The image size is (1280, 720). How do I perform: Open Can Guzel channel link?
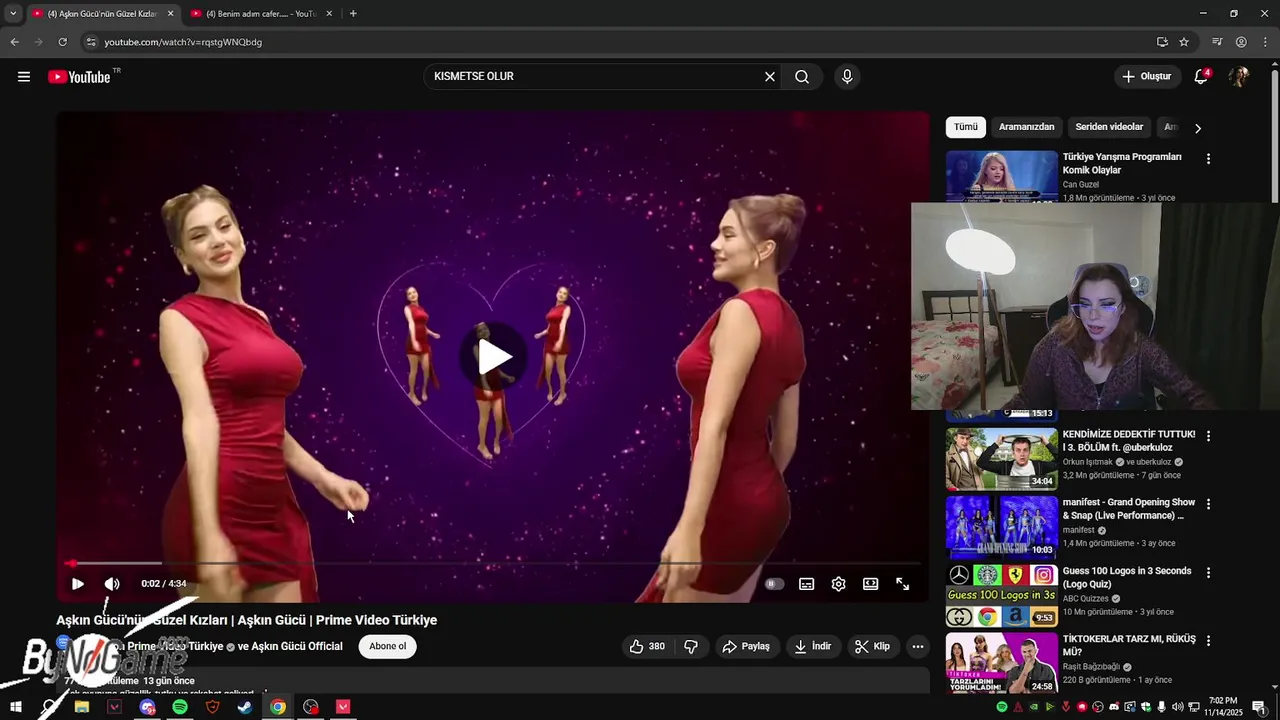click(1081, 185)
